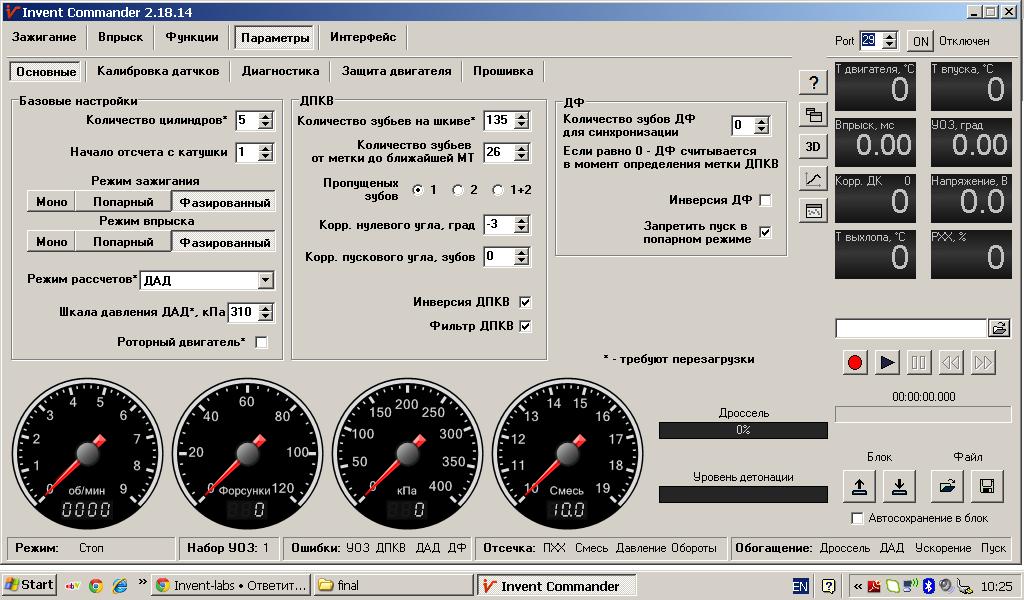The height and width of the screenshot is (600, 1024).
Task: Click the log file path input field
Action: [911, 328]
